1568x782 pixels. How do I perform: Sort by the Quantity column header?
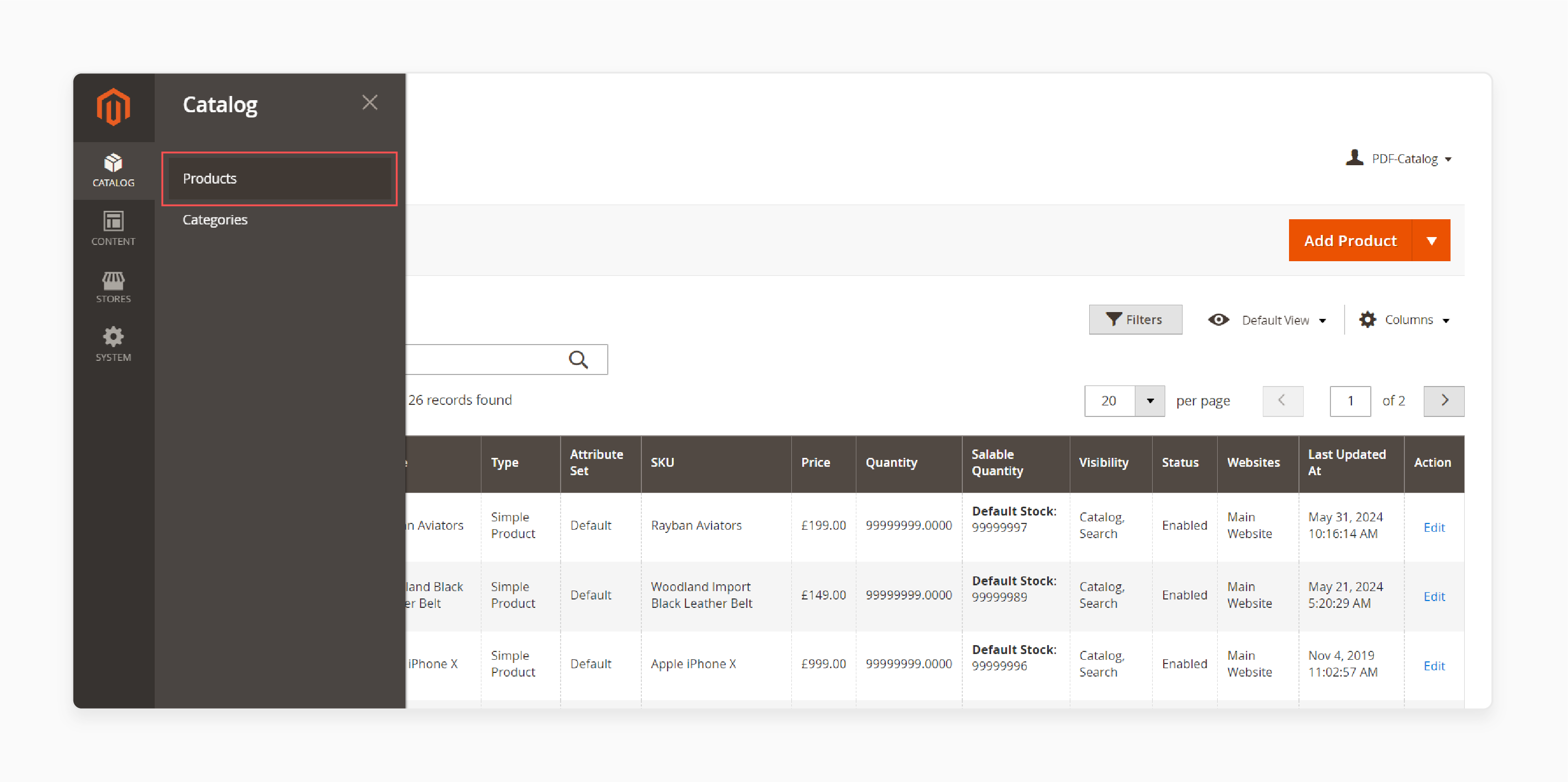click(909, 463)
